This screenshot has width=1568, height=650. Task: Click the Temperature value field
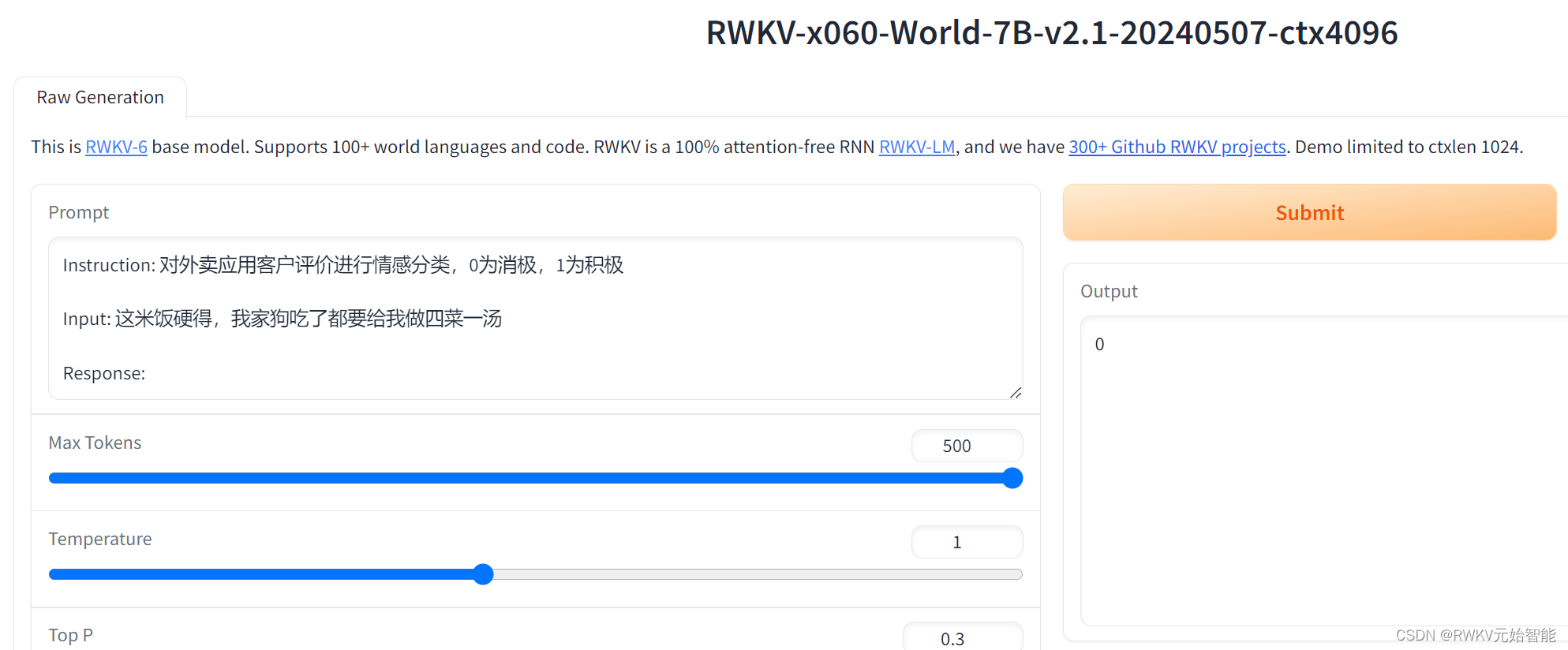point(967,542)
